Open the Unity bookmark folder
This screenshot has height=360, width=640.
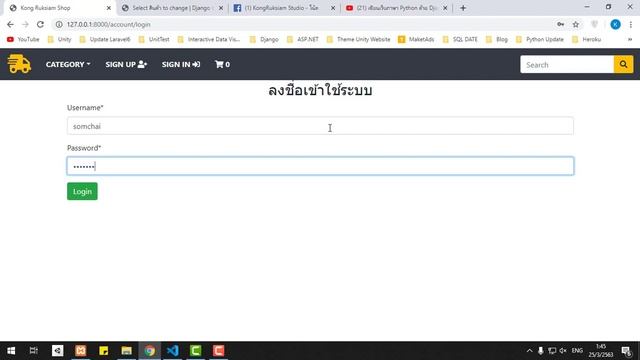coord(60,40)
